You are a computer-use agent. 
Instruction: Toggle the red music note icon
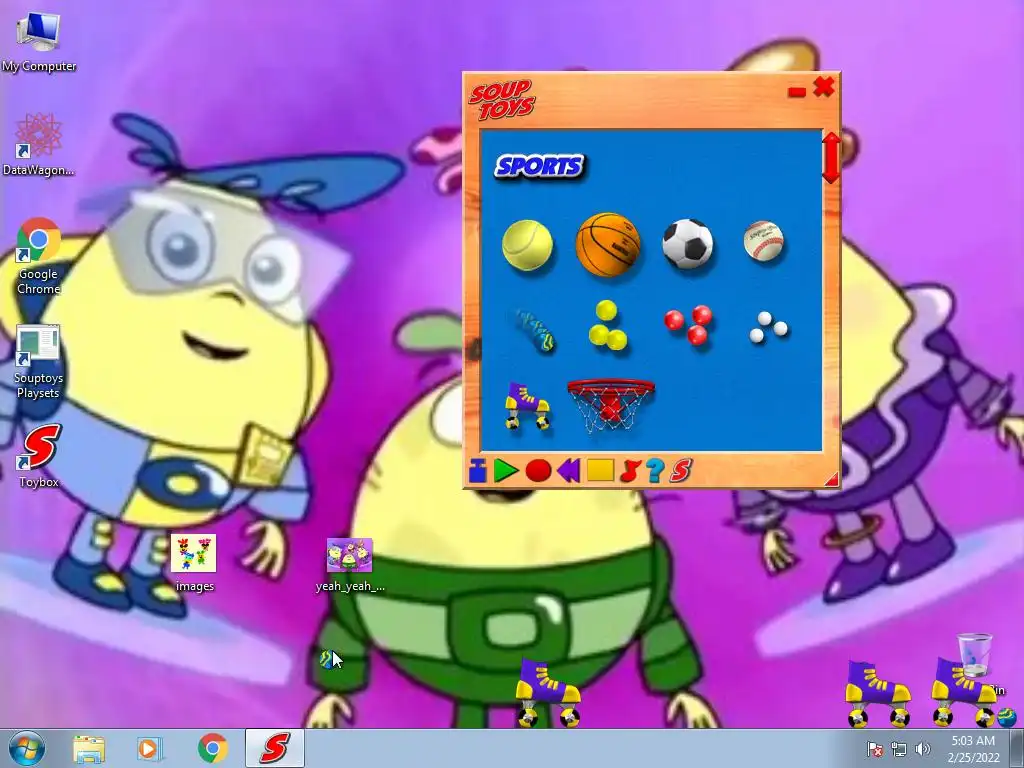click(630, 470)
